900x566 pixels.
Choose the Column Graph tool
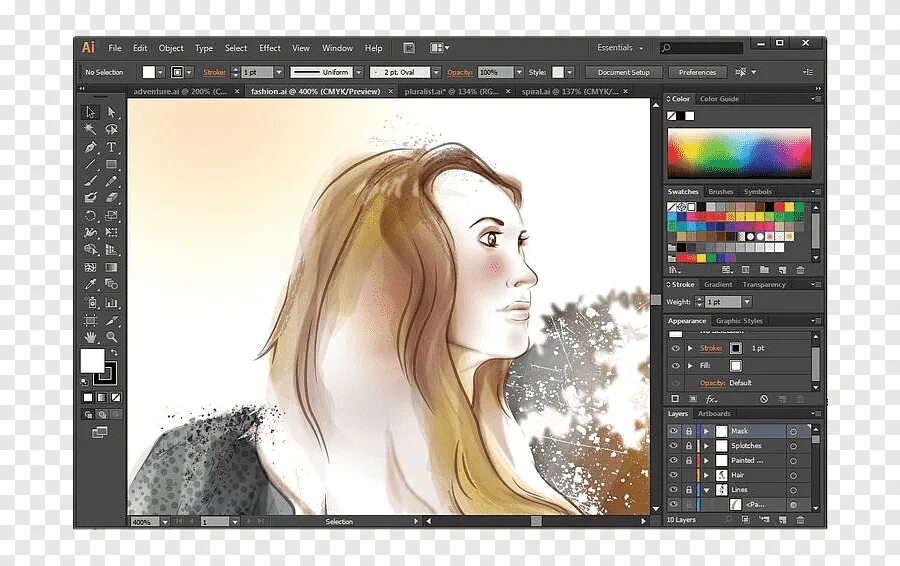(111, 303)
